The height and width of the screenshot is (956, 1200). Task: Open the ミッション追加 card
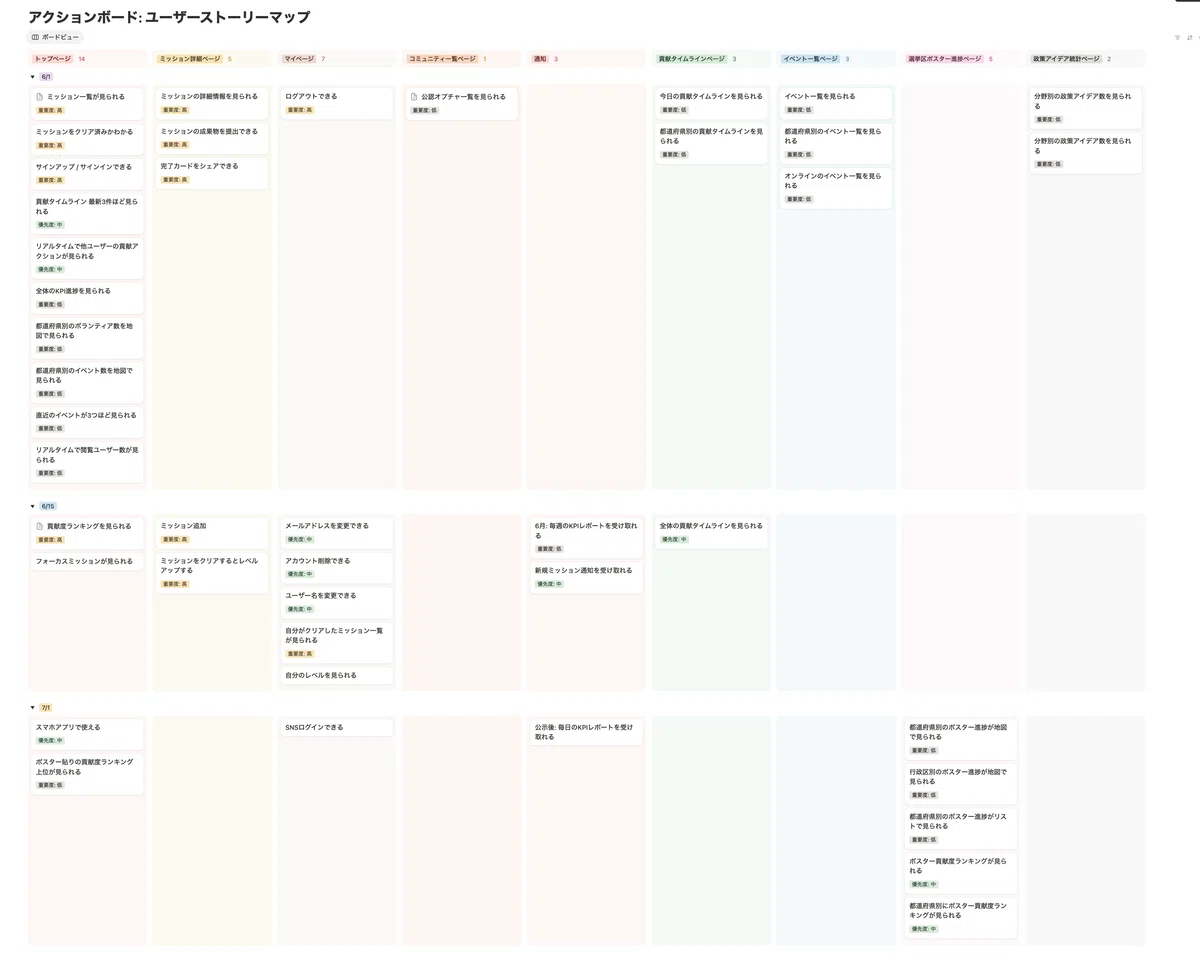(211, 532)
